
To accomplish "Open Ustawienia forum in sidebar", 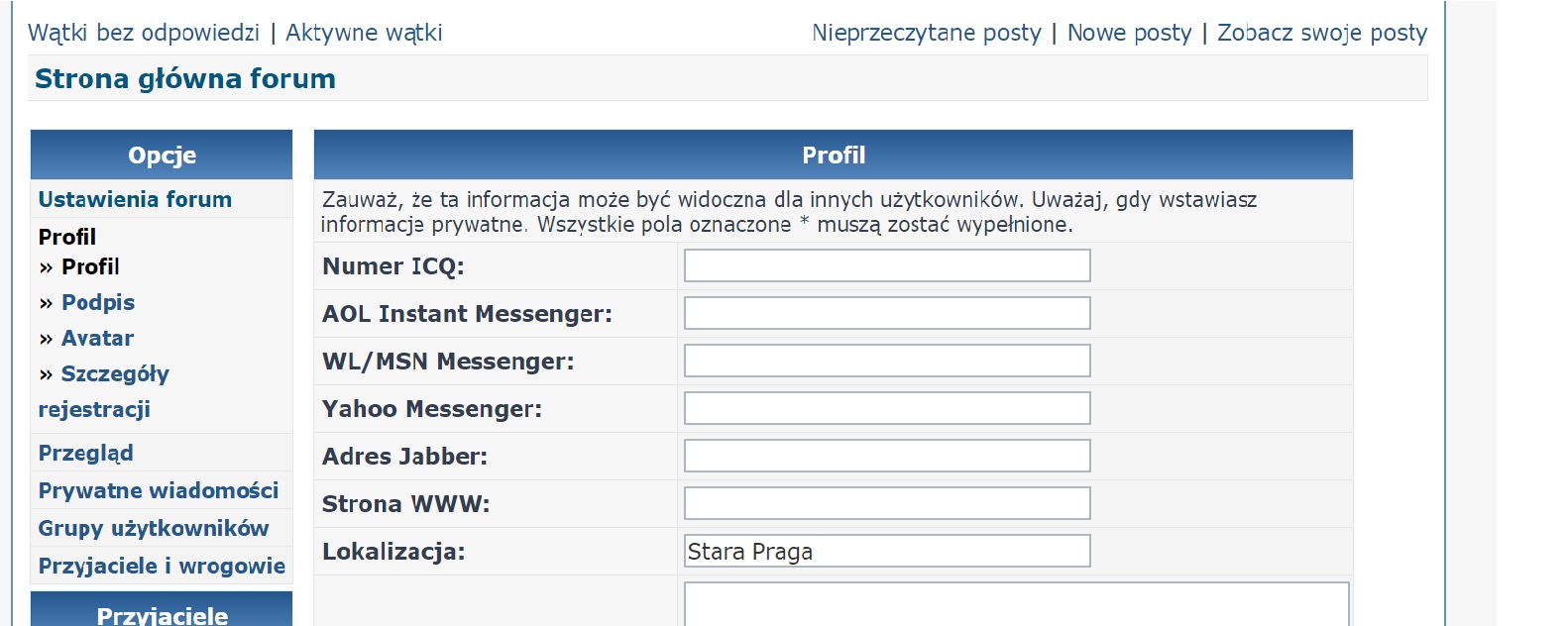I will click(135, 199).
